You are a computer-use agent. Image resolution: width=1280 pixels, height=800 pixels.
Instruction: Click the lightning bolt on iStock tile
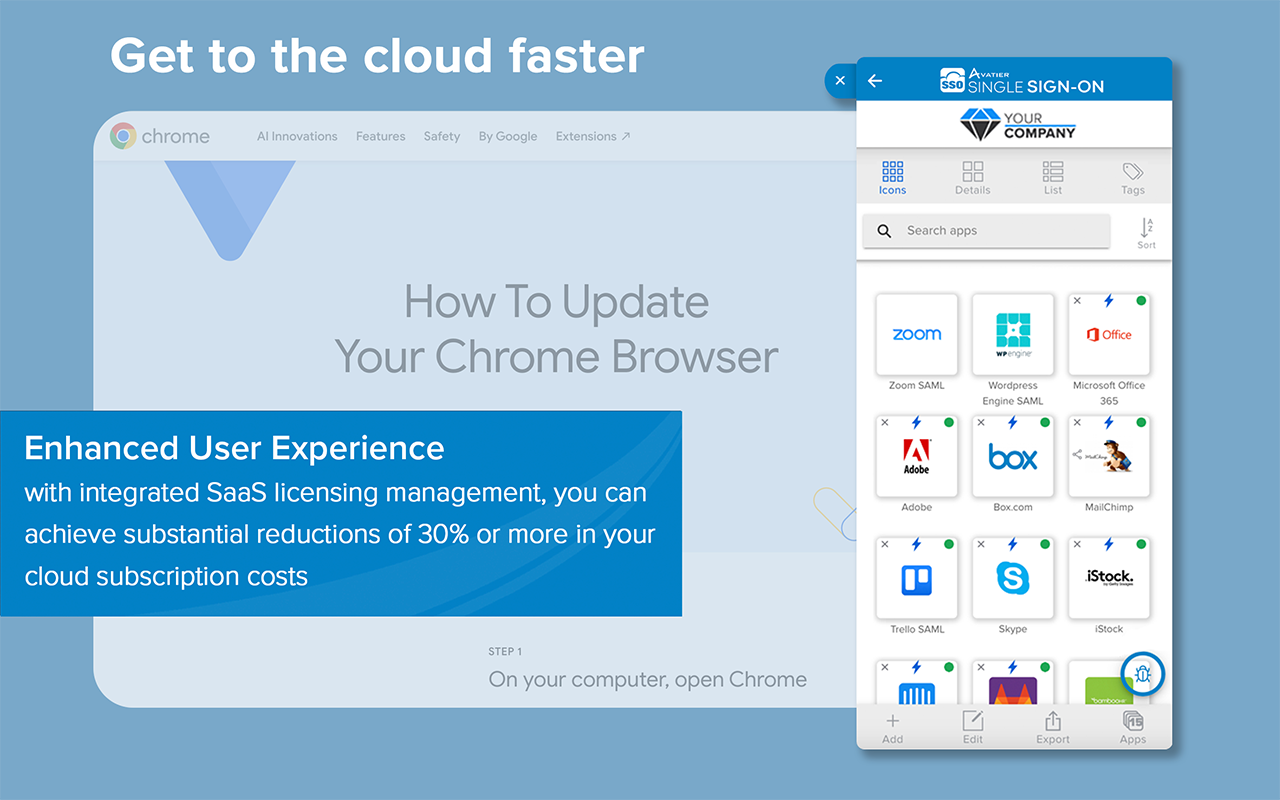click(1108, 545)
